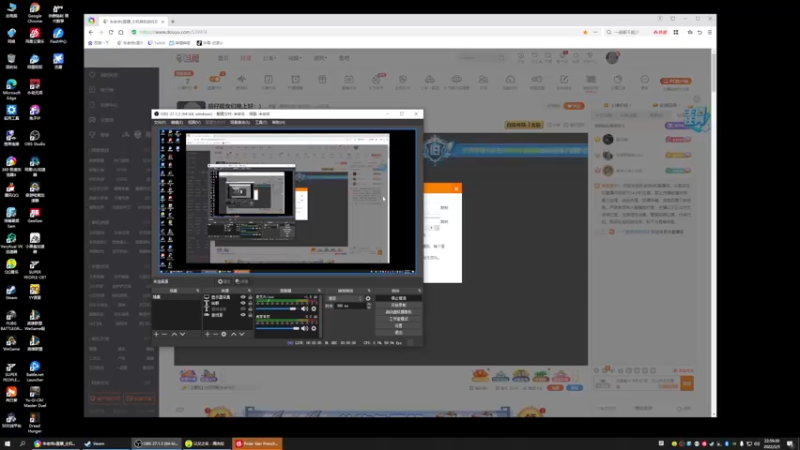Start the virtual camera in OBS
Viewport: 800px width, 450px height.
(398, 312)
